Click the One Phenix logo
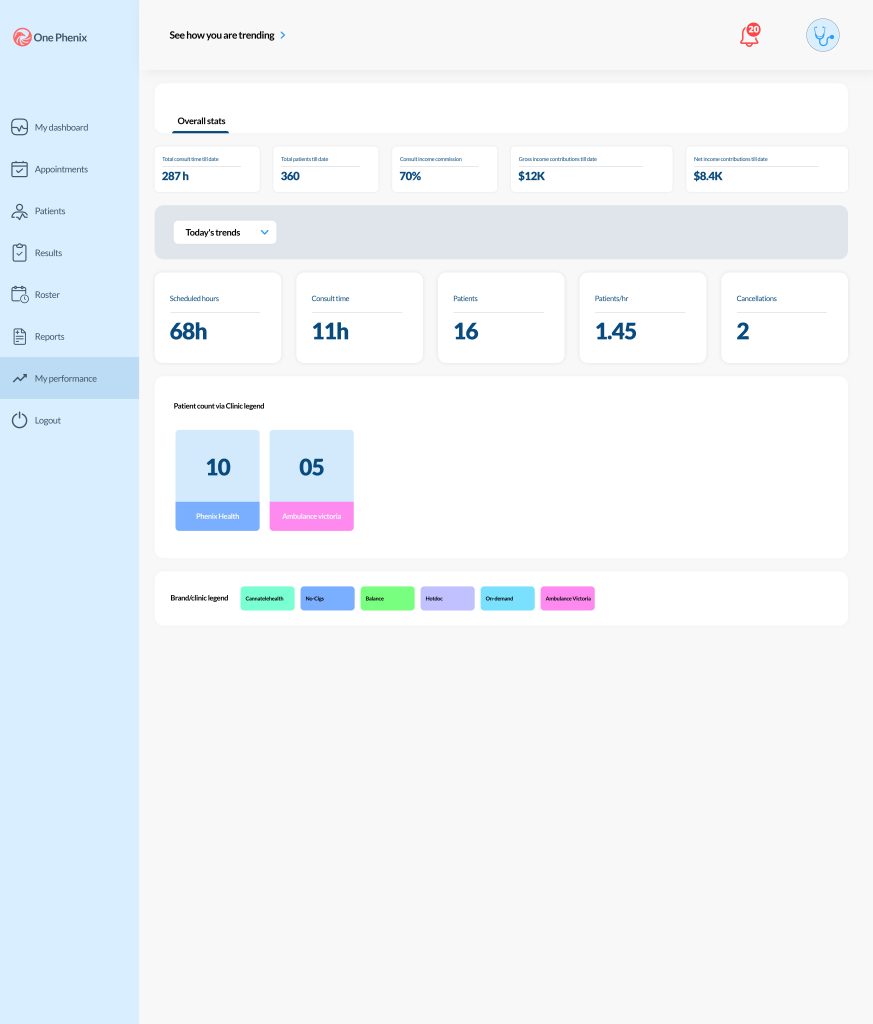This screenshot has width=873, height=1024. coord(51,37)
